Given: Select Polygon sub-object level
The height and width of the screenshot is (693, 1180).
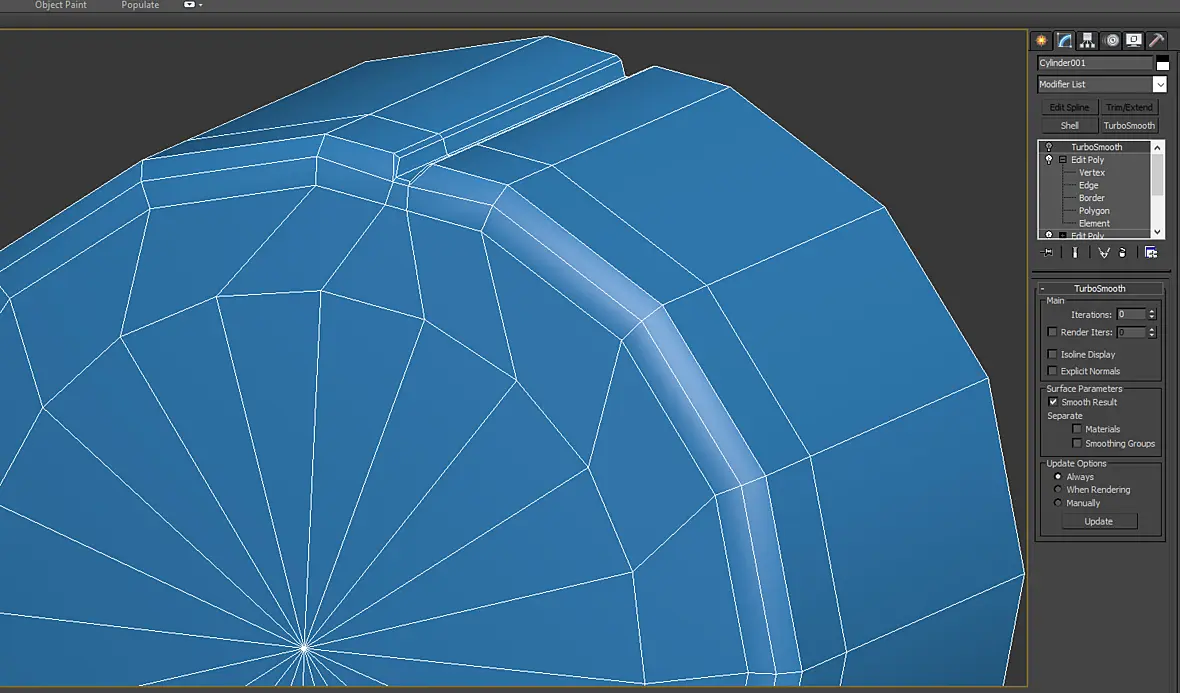Looking at the screenshot, I should click(1093, 211).
